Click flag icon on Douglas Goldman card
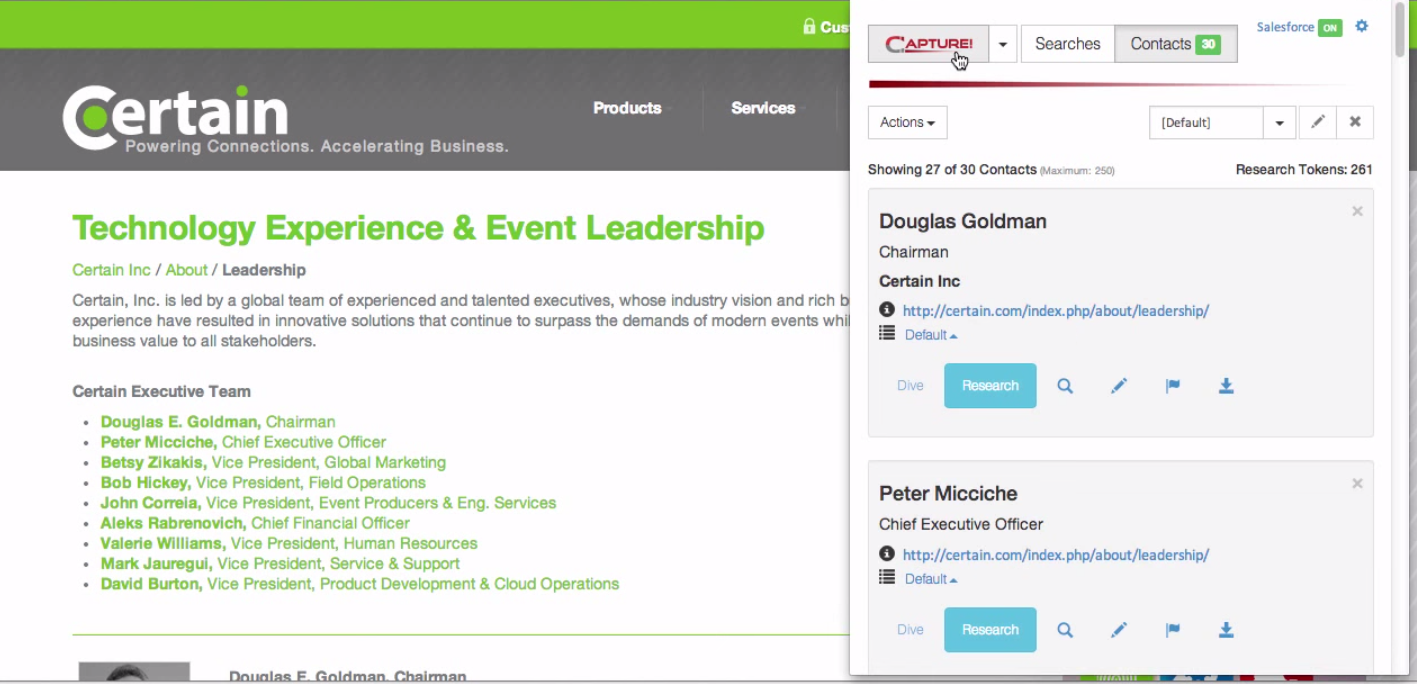Image resolution: width=1417 pixels, height=684 pixels. 1173,386
